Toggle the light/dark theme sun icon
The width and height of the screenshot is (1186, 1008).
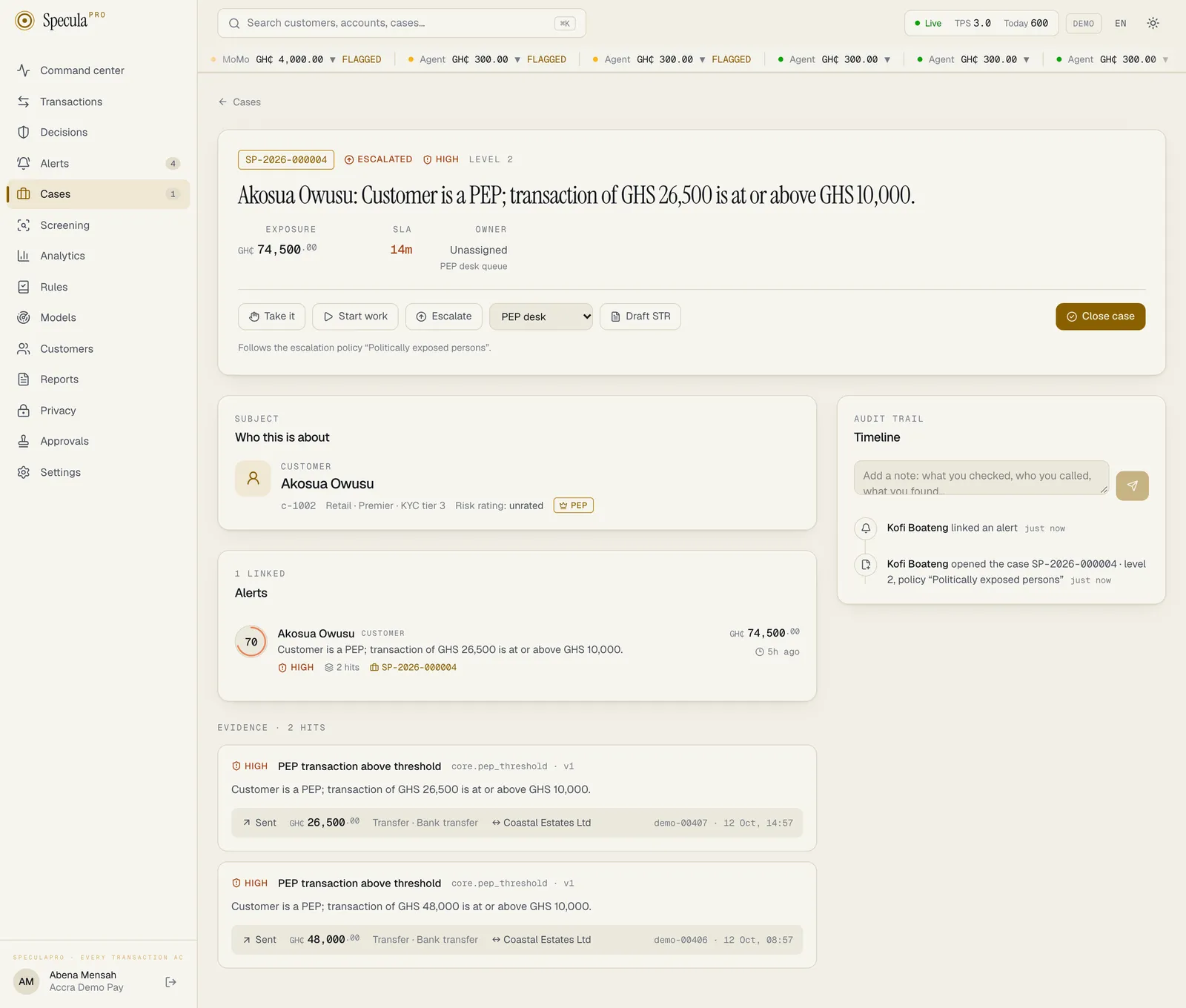(x=1153, y=23)
